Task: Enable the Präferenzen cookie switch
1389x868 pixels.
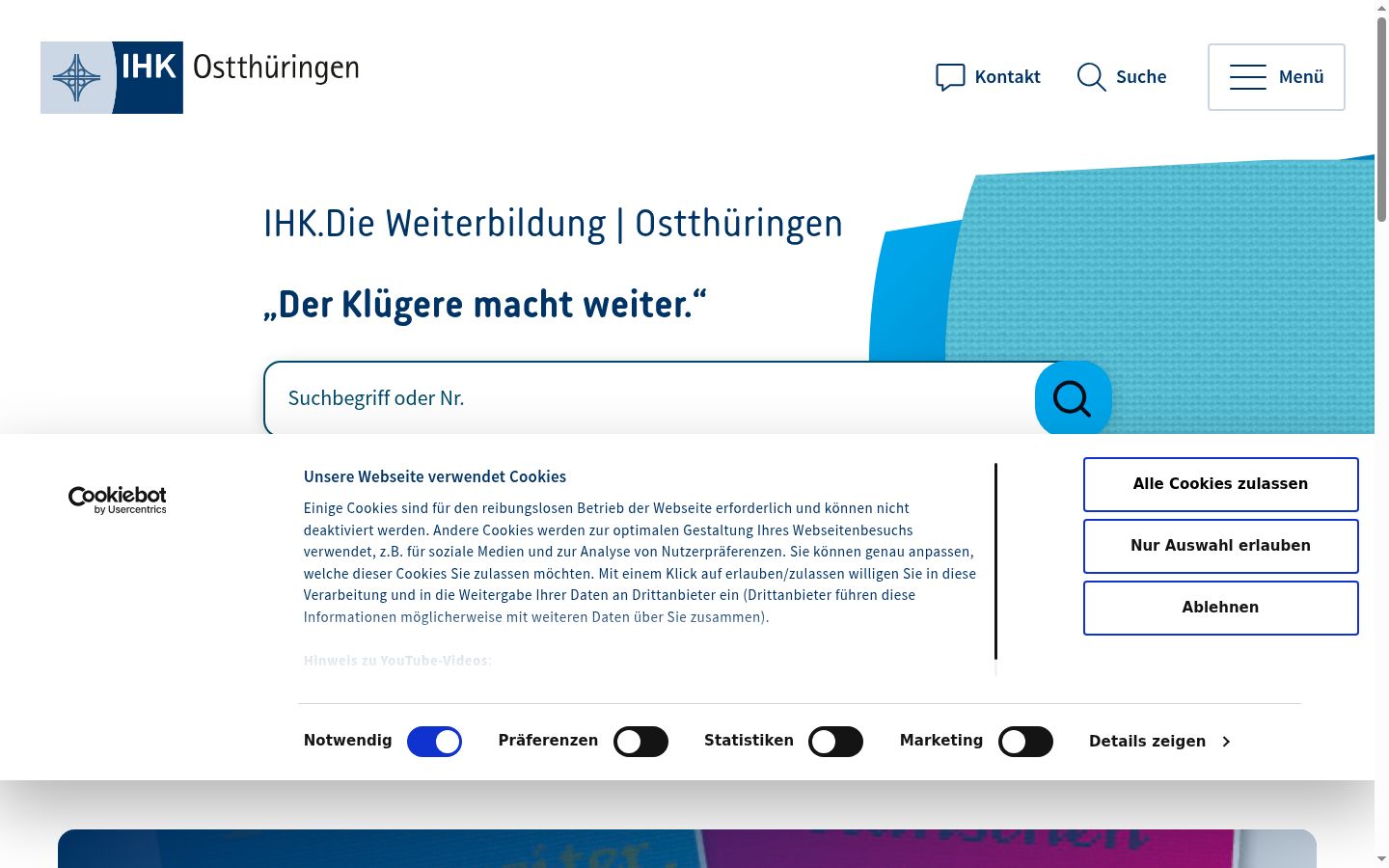Action: click(640, 742)
